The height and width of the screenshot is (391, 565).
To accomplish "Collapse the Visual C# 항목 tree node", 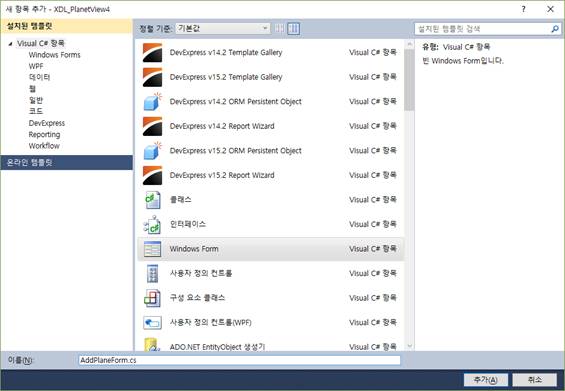I will pos(10,44).
